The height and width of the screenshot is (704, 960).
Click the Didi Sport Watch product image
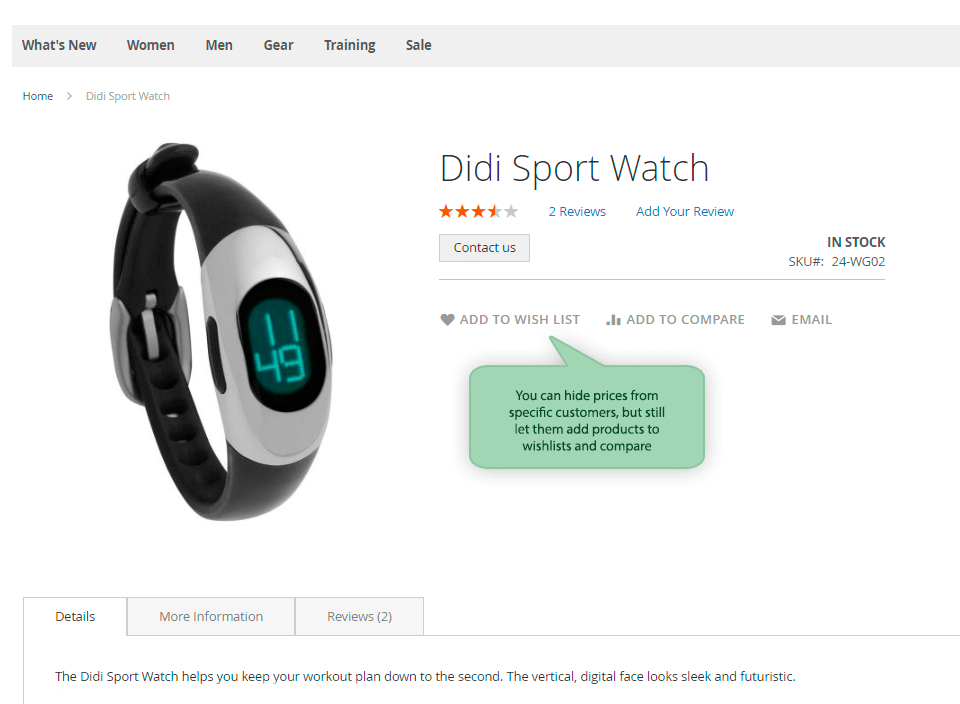tap(220, 332)
